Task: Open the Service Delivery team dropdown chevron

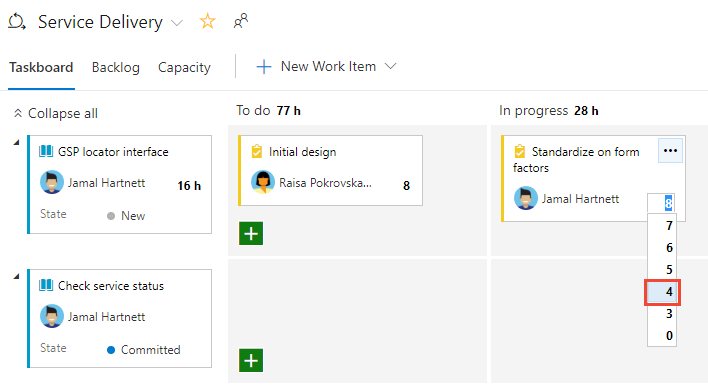Action: tap(177, 23)
